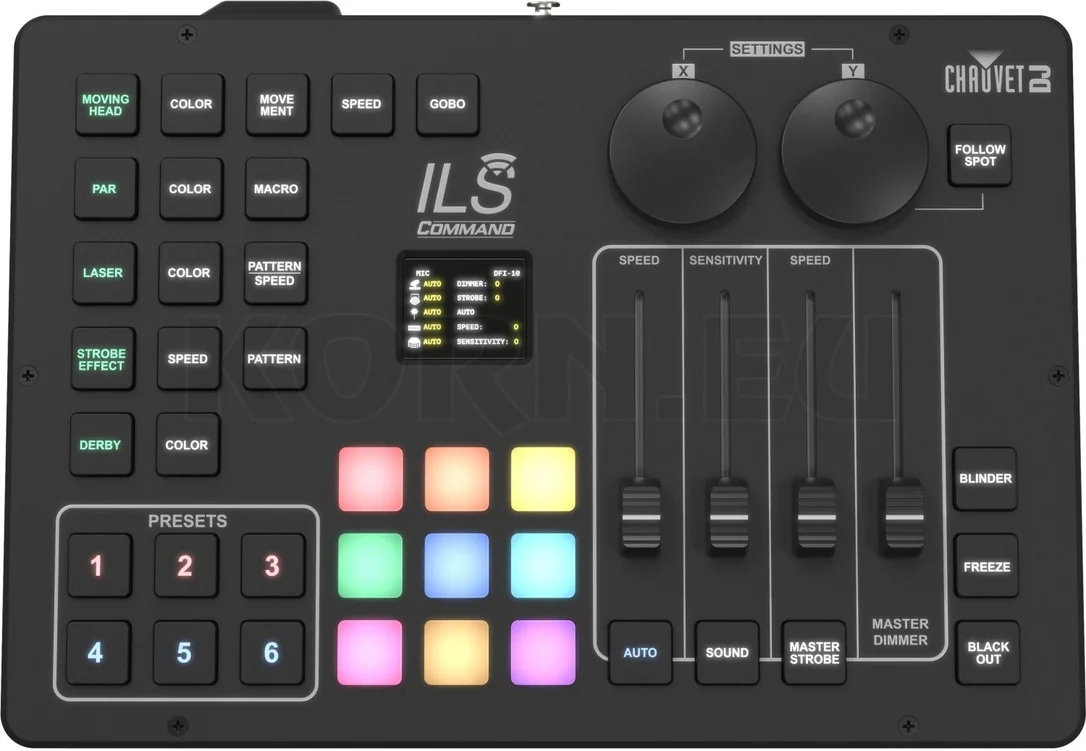Click the Master Dimmer fader handle

904,516
